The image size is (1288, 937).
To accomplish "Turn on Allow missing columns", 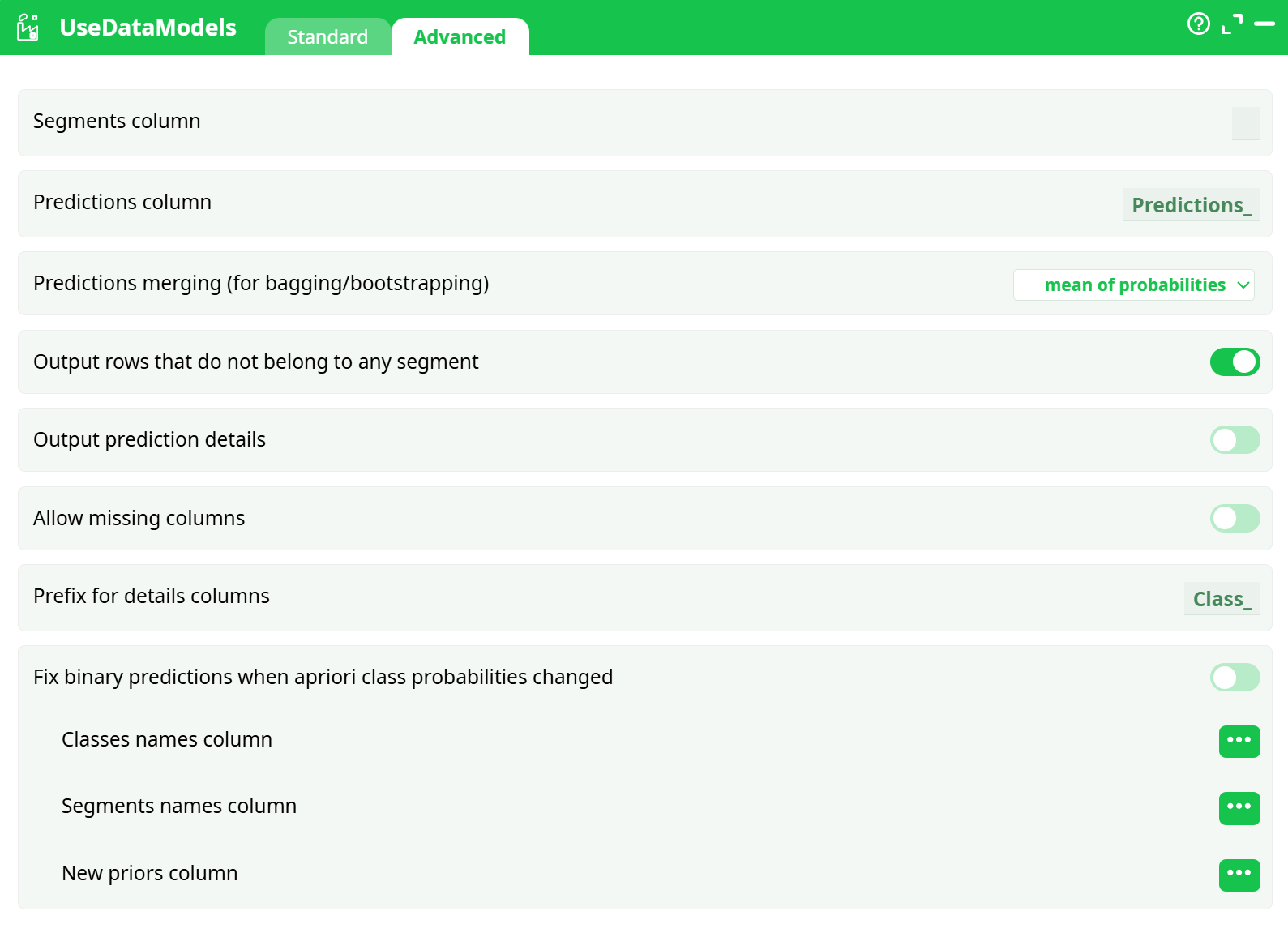I will [1235, 518].
